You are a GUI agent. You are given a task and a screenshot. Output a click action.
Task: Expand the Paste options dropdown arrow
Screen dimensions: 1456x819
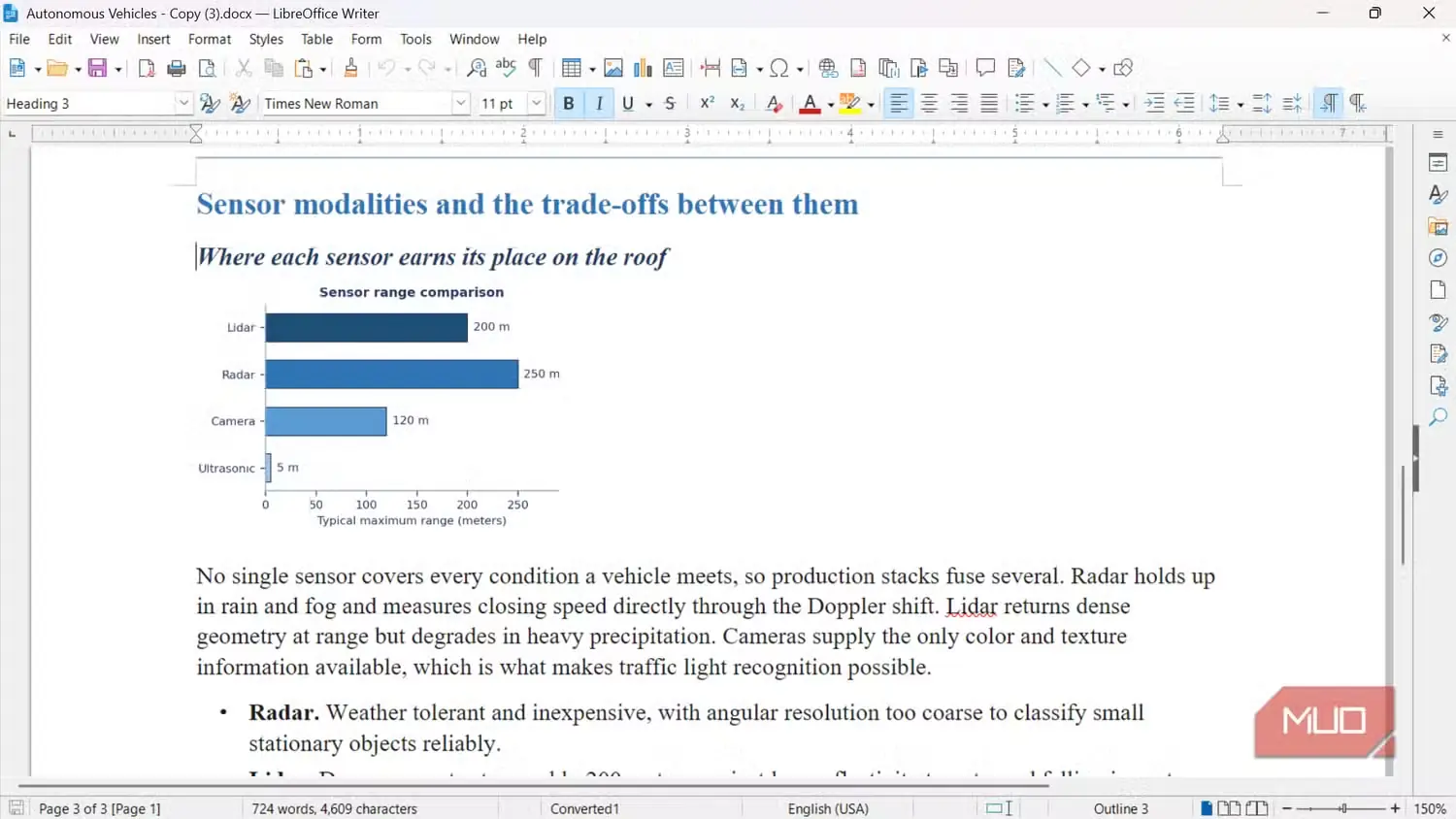(323, 69)
